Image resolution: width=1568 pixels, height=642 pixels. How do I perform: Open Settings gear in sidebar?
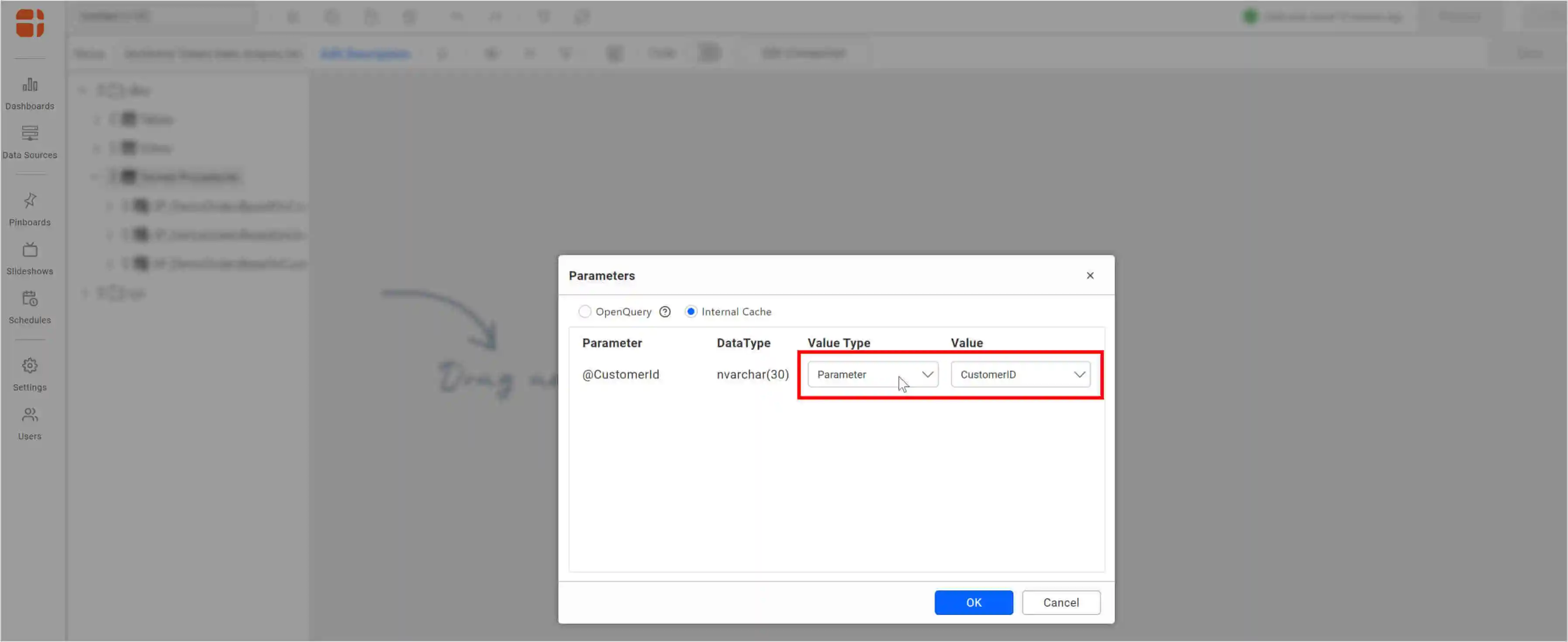point(30,365)
